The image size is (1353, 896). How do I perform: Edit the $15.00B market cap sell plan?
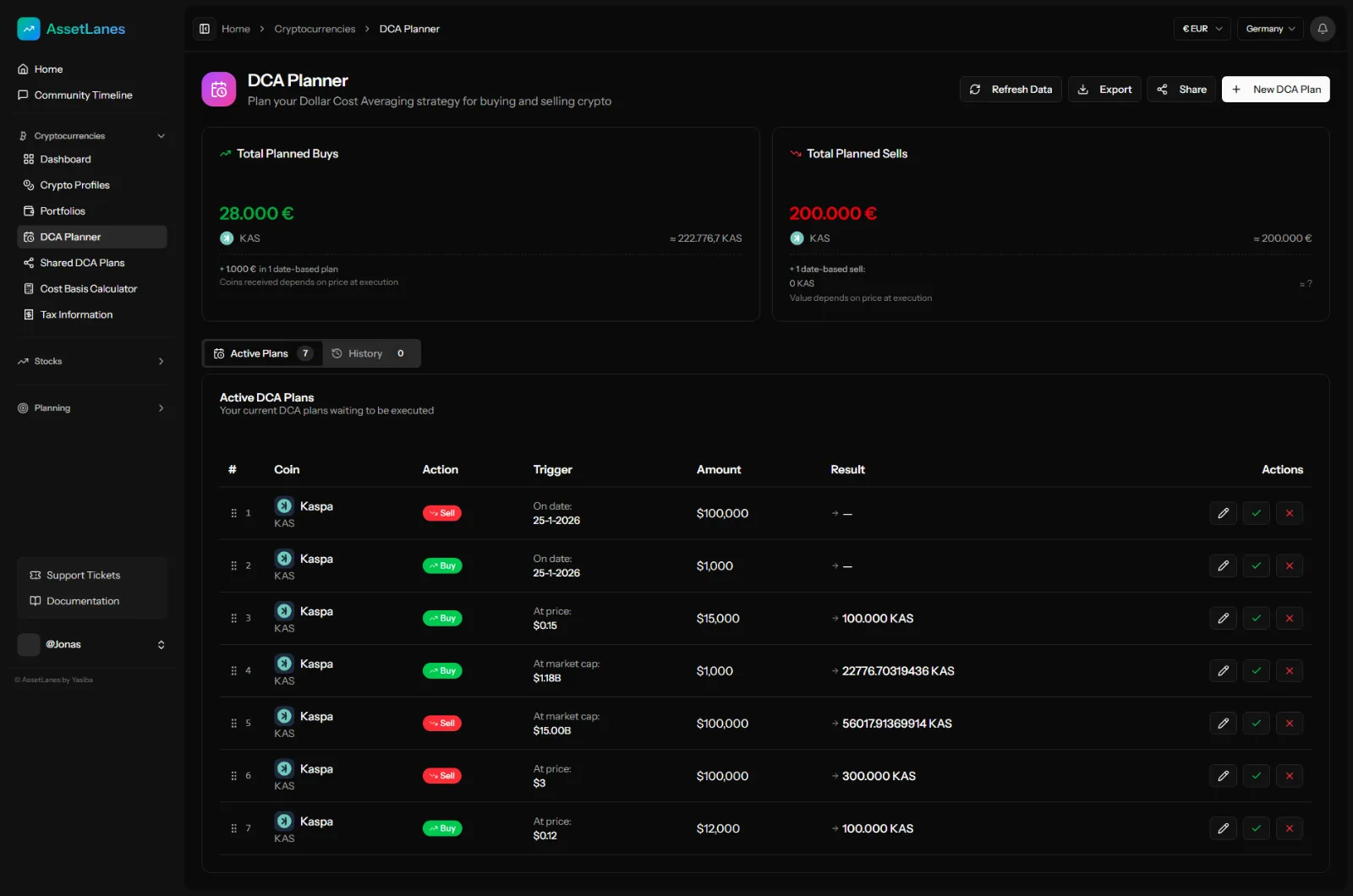pyautogui.click(x=1223, y=723)
